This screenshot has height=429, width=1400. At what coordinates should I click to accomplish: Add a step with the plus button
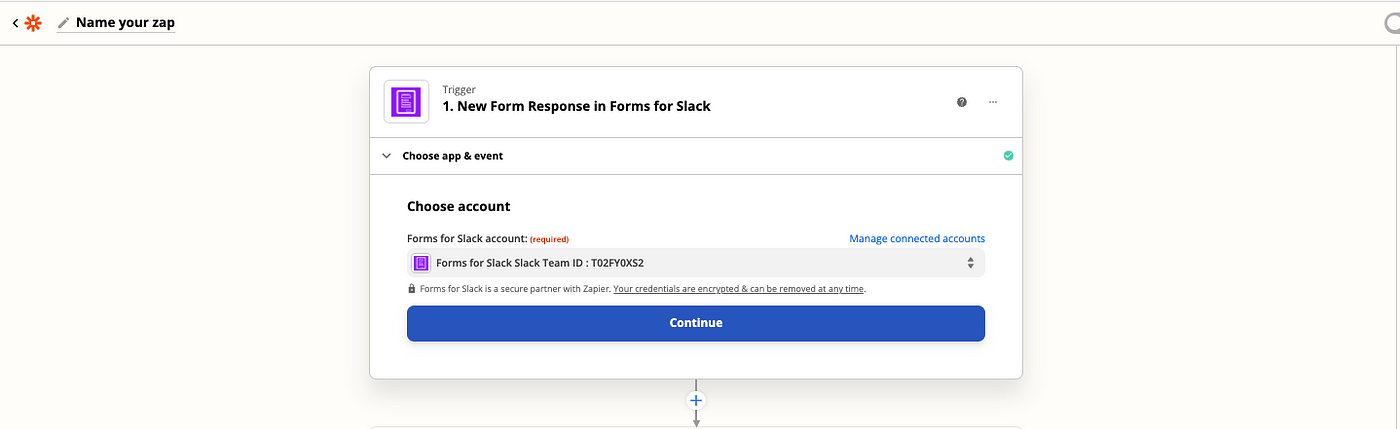click(697, 400)
